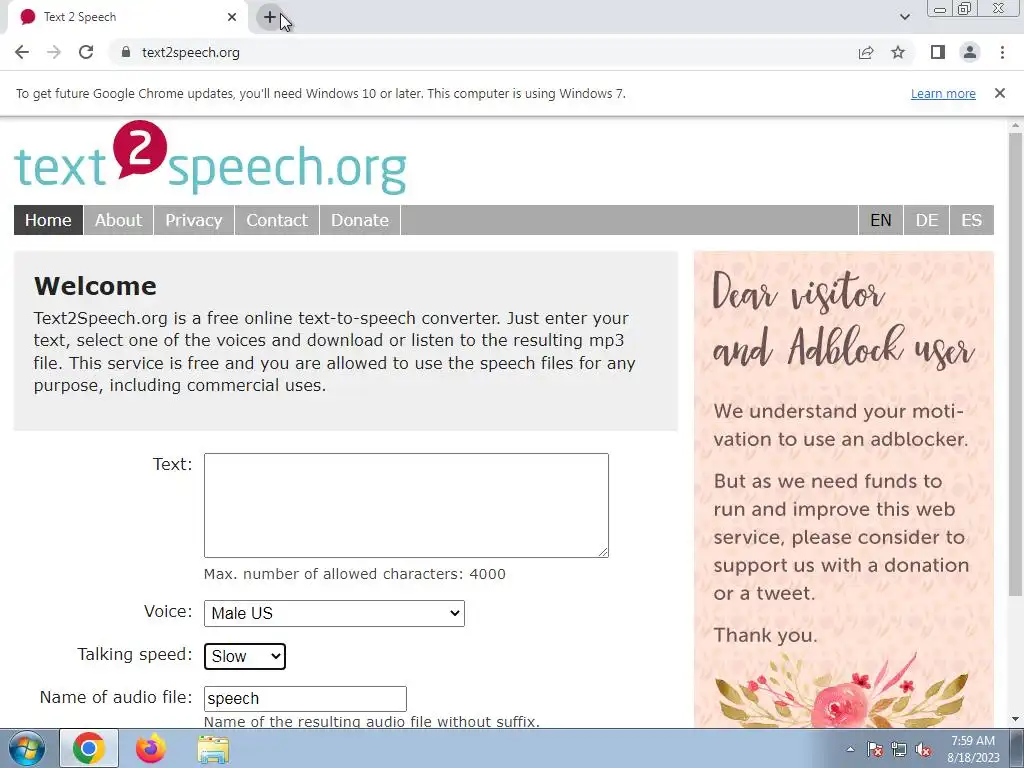Switch language to ES
Image resolution: width=1024 pixels, height=768 pixels.
pos(972,220)
